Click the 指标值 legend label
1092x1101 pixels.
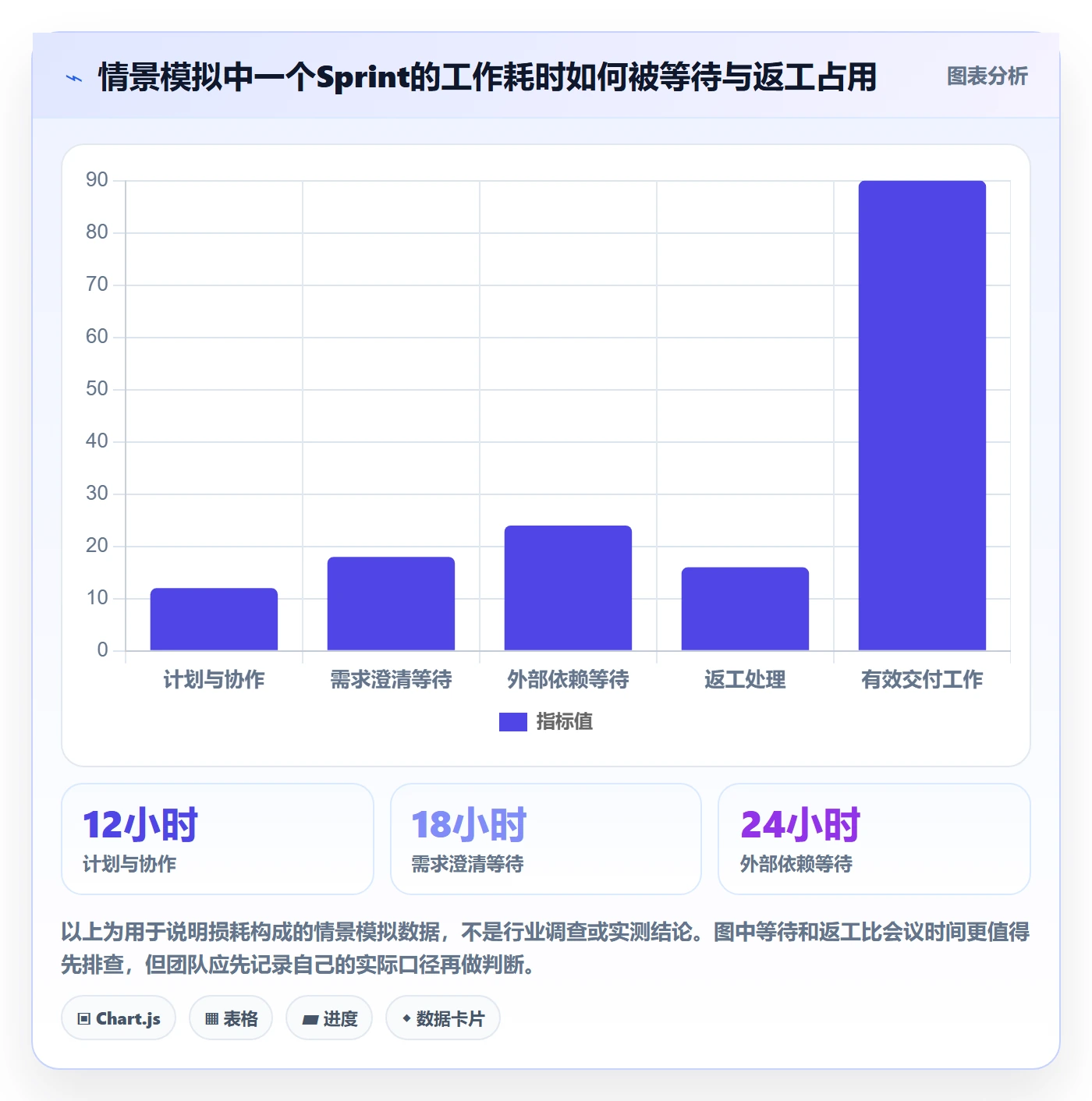565,722
